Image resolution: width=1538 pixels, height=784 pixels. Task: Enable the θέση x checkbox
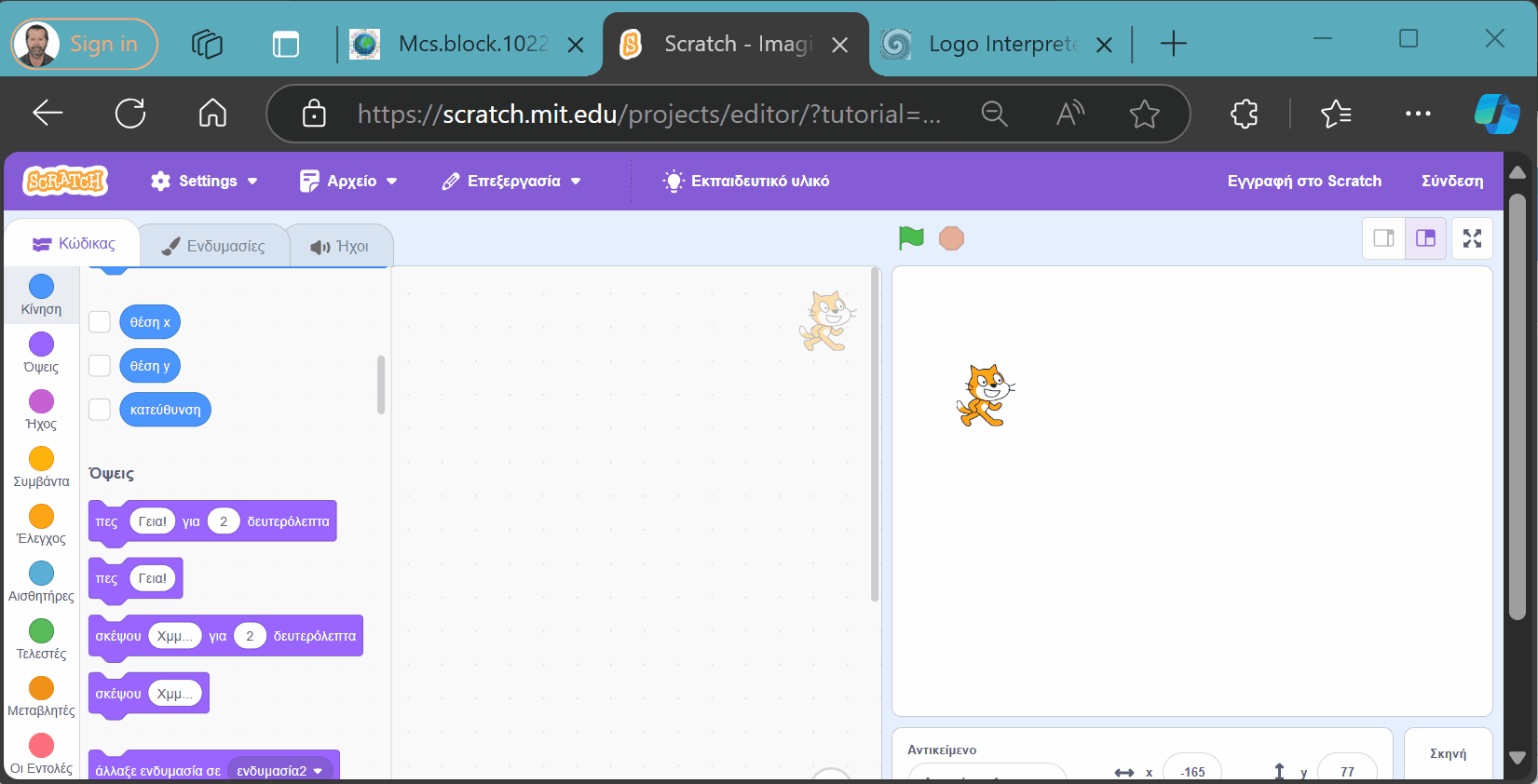point(100,322)
